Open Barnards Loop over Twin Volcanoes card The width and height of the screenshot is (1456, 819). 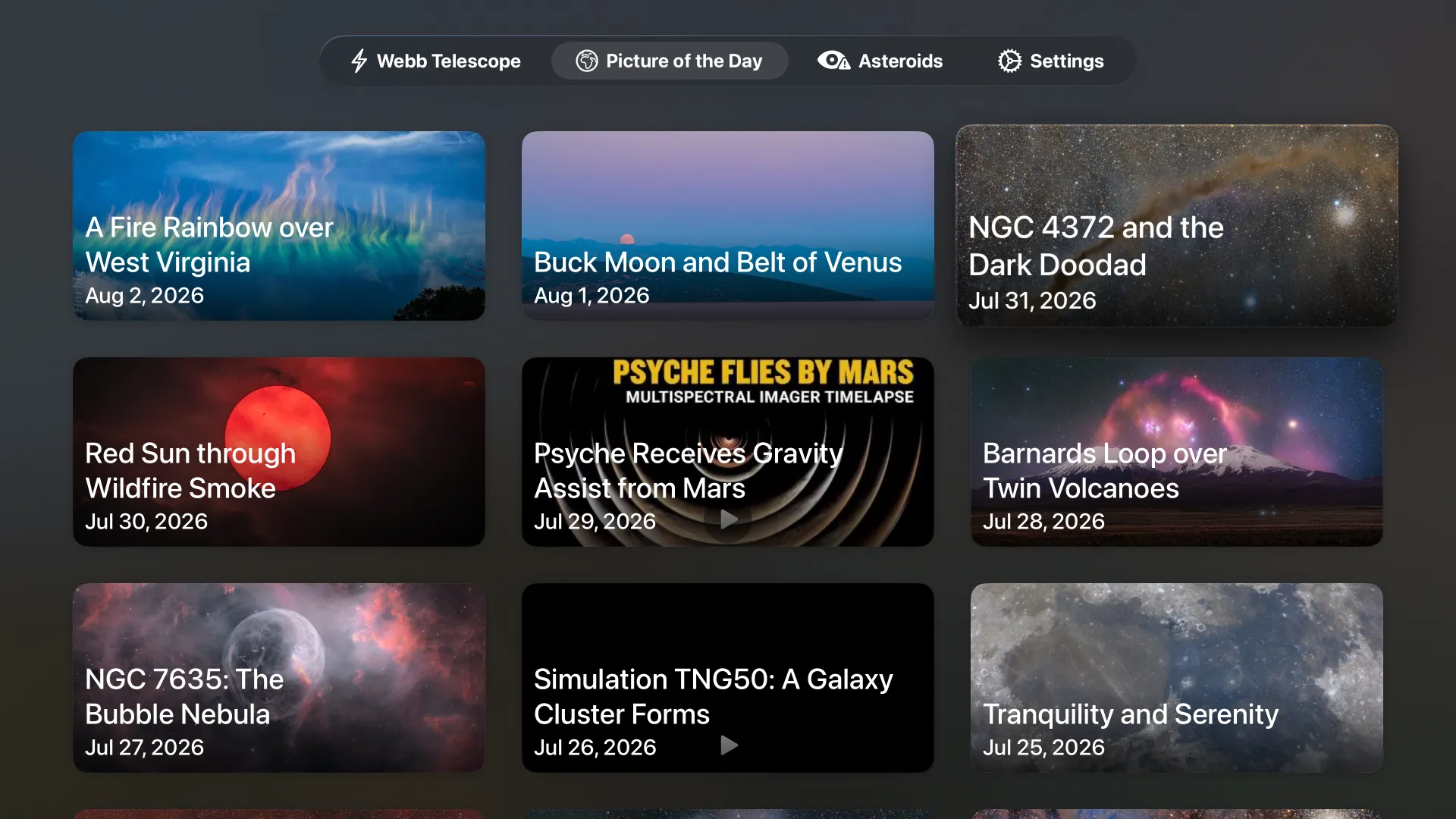pyautogui.click(x=1177, y=452)
